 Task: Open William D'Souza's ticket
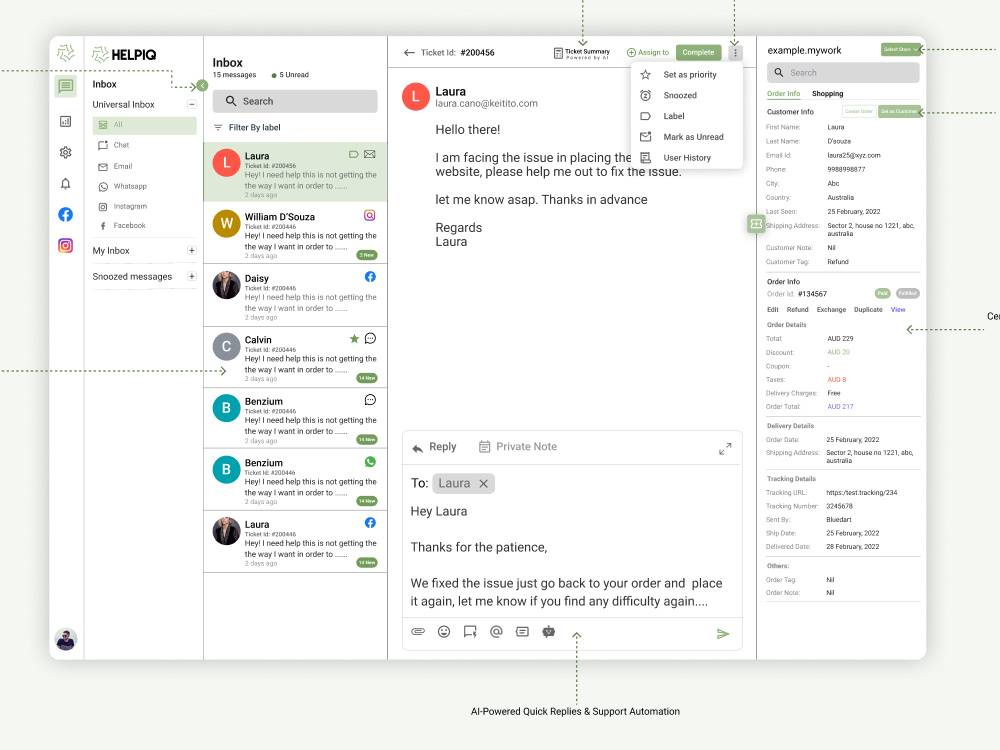(x=295, y=234)
